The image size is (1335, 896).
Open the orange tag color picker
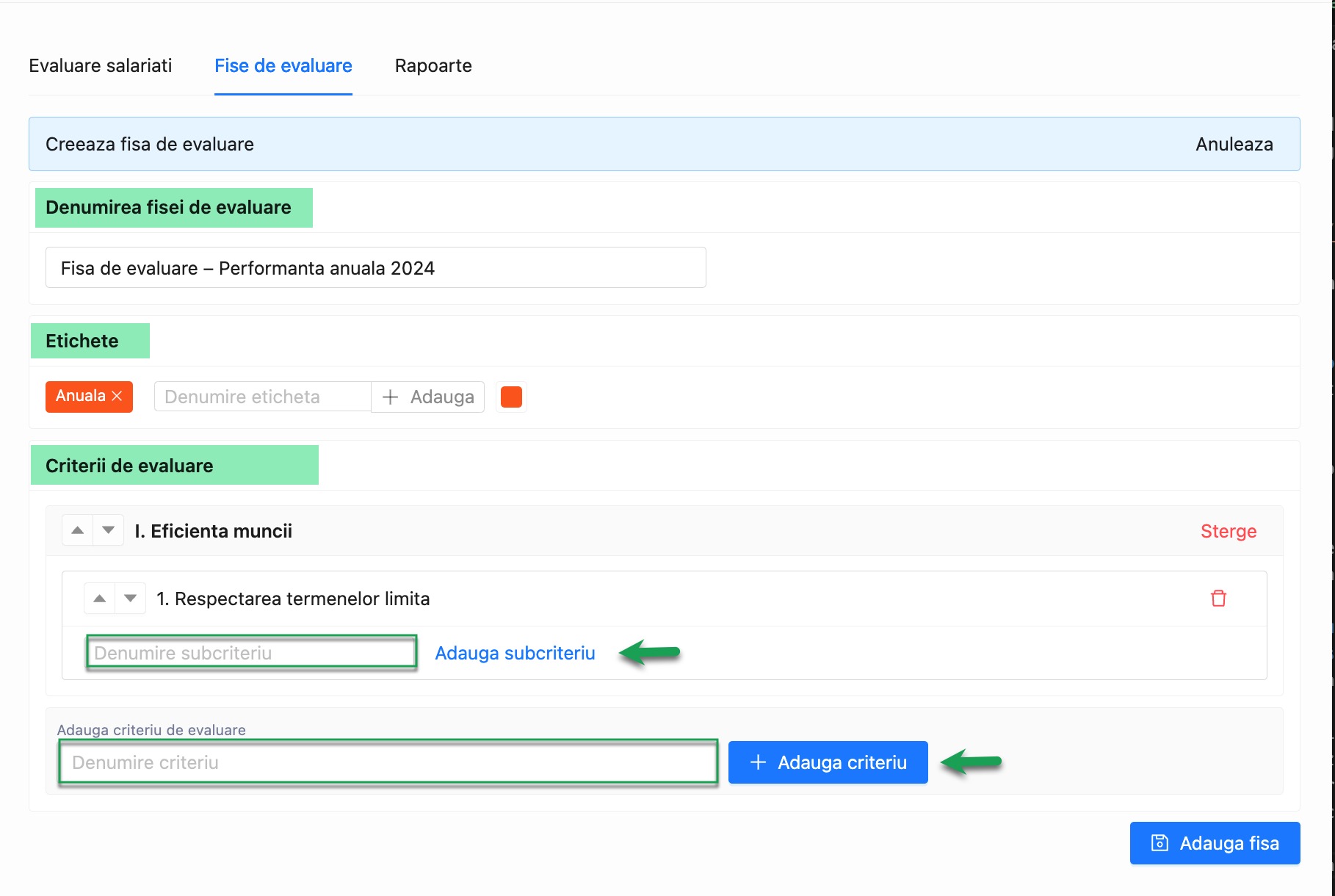[511, 397]
